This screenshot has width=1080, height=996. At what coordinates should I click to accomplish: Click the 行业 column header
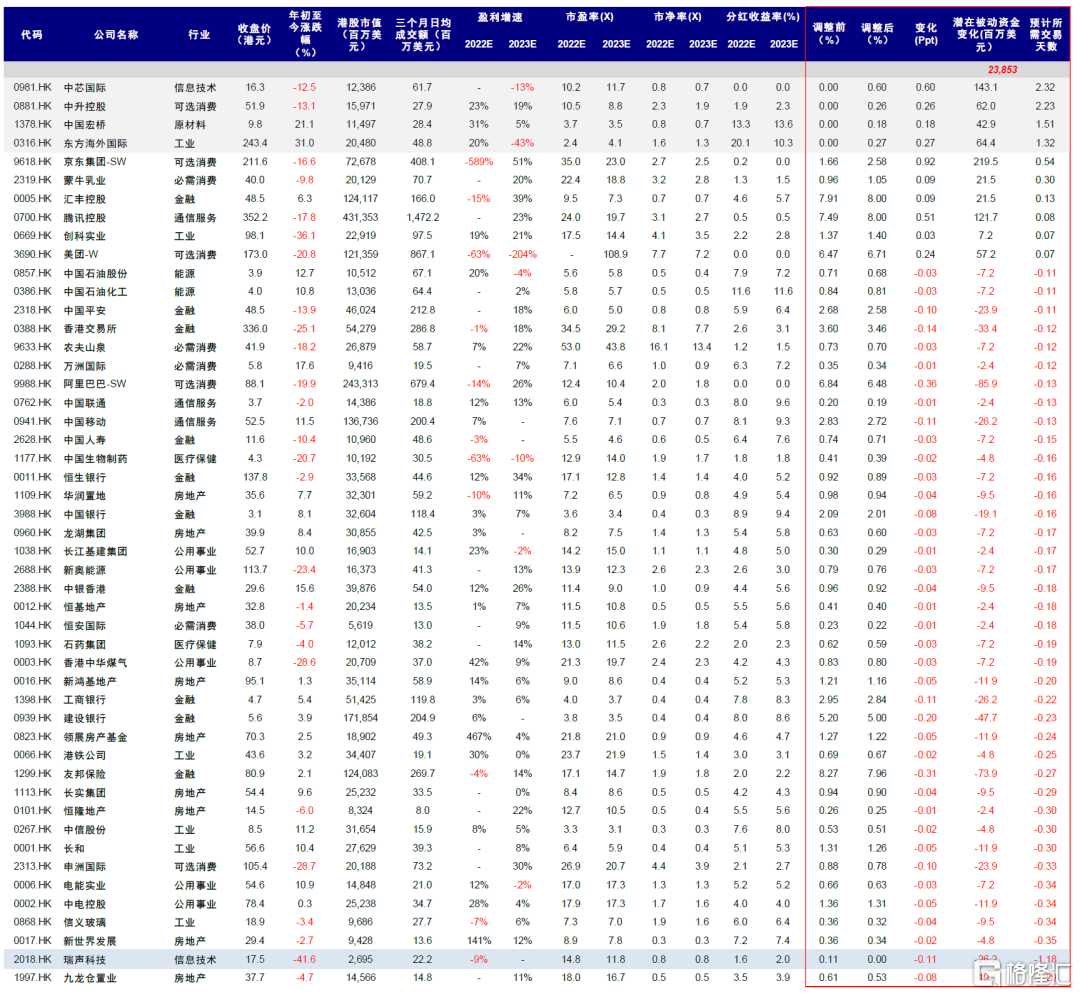tap(199, 34)
